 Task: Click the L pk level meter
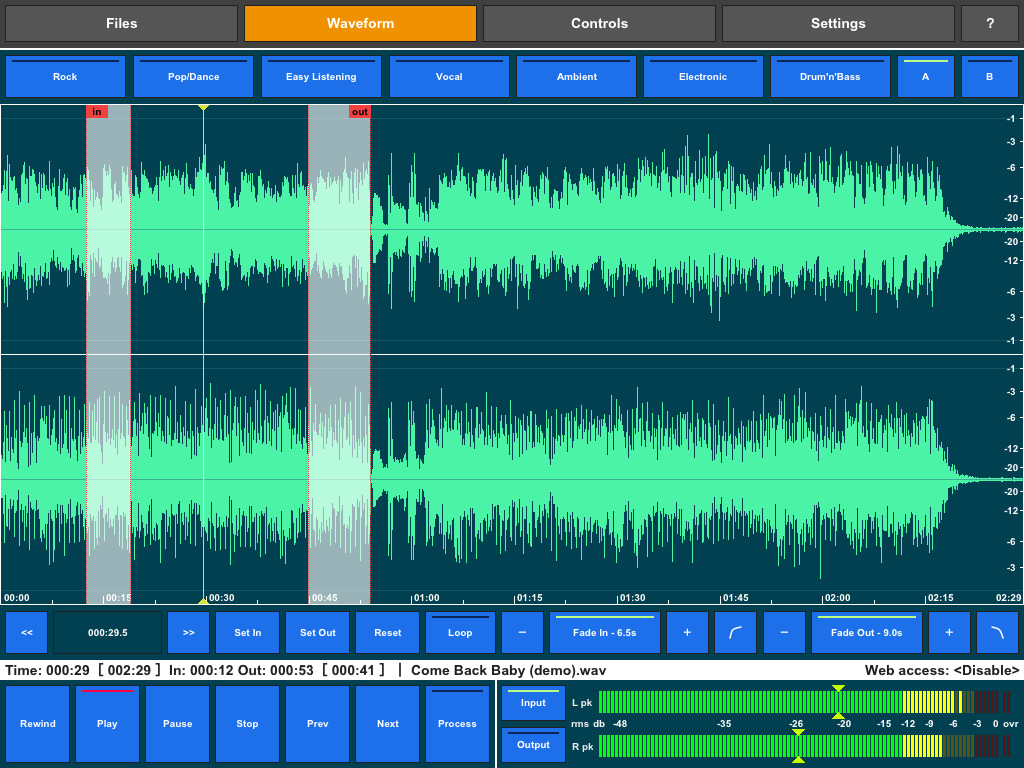coord(805,702)
